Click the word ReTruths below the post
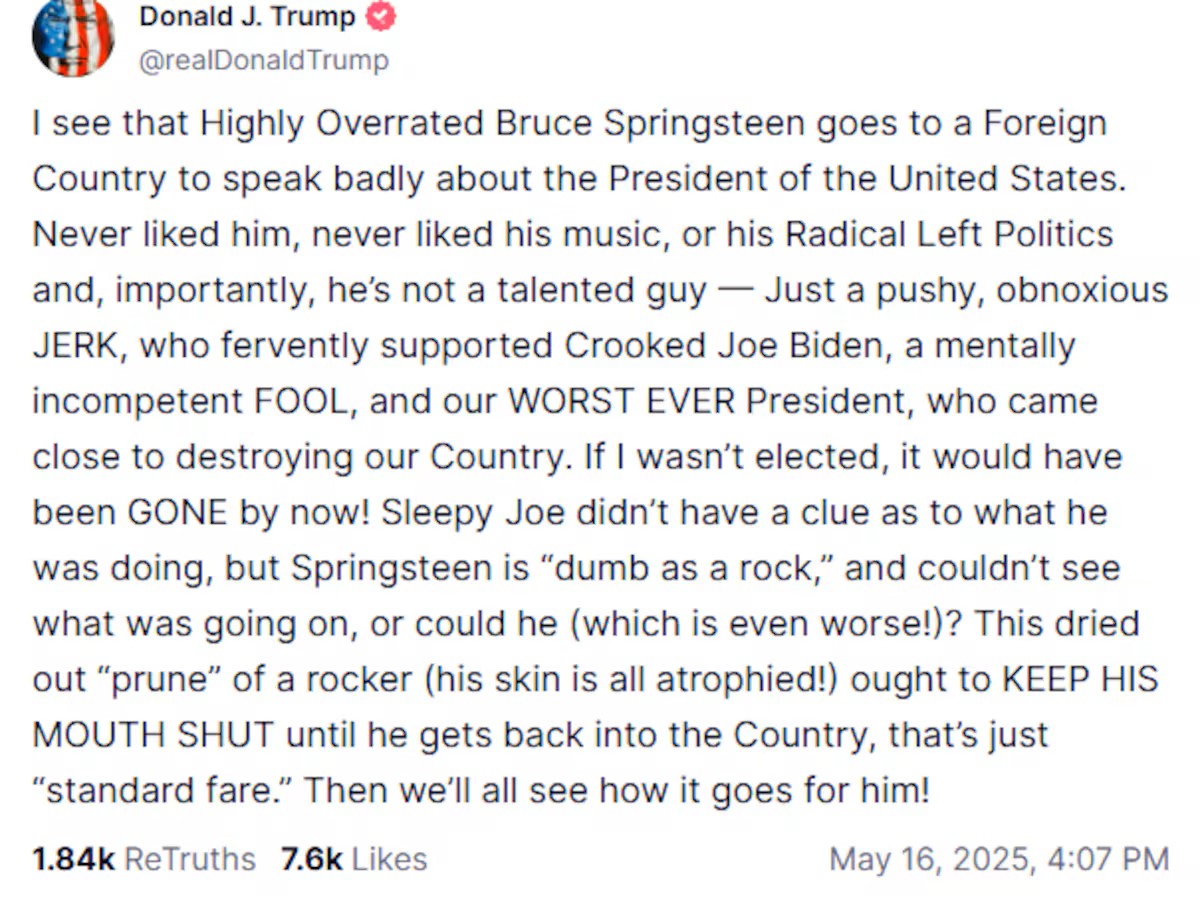 [x=190, y=859]
